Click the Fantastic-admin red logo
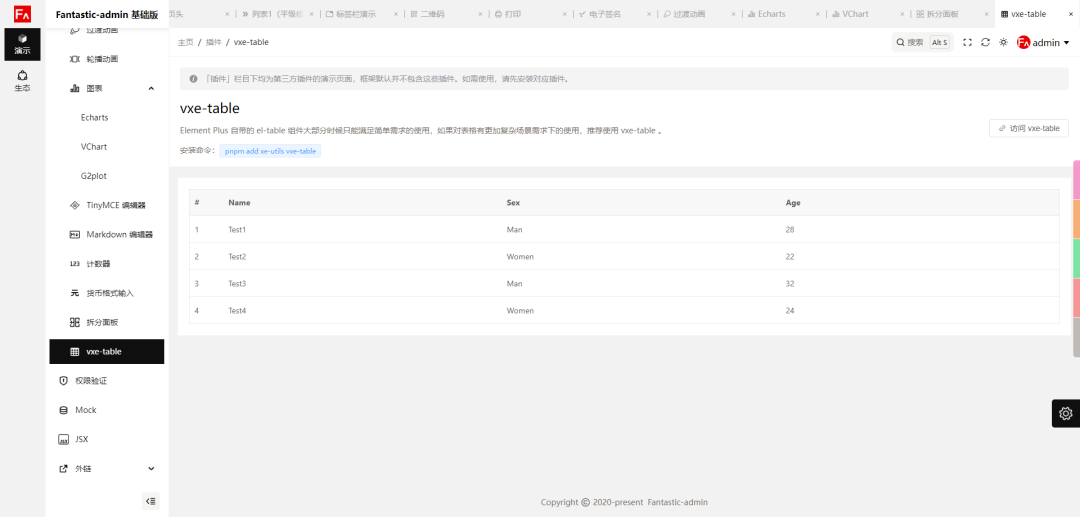The height and width of the screenshot is (517, 1080). tap(22, 14)
